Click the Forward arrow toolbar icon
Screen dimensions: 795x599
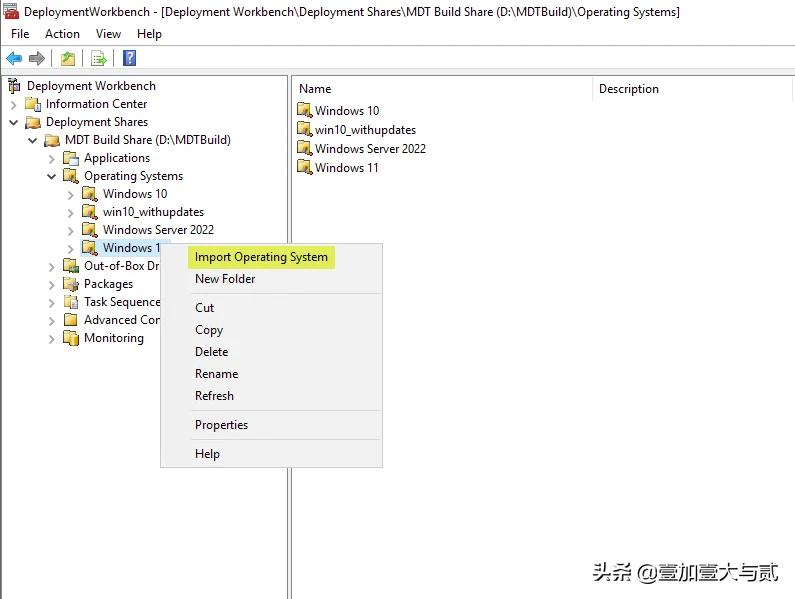coord(37,58)
